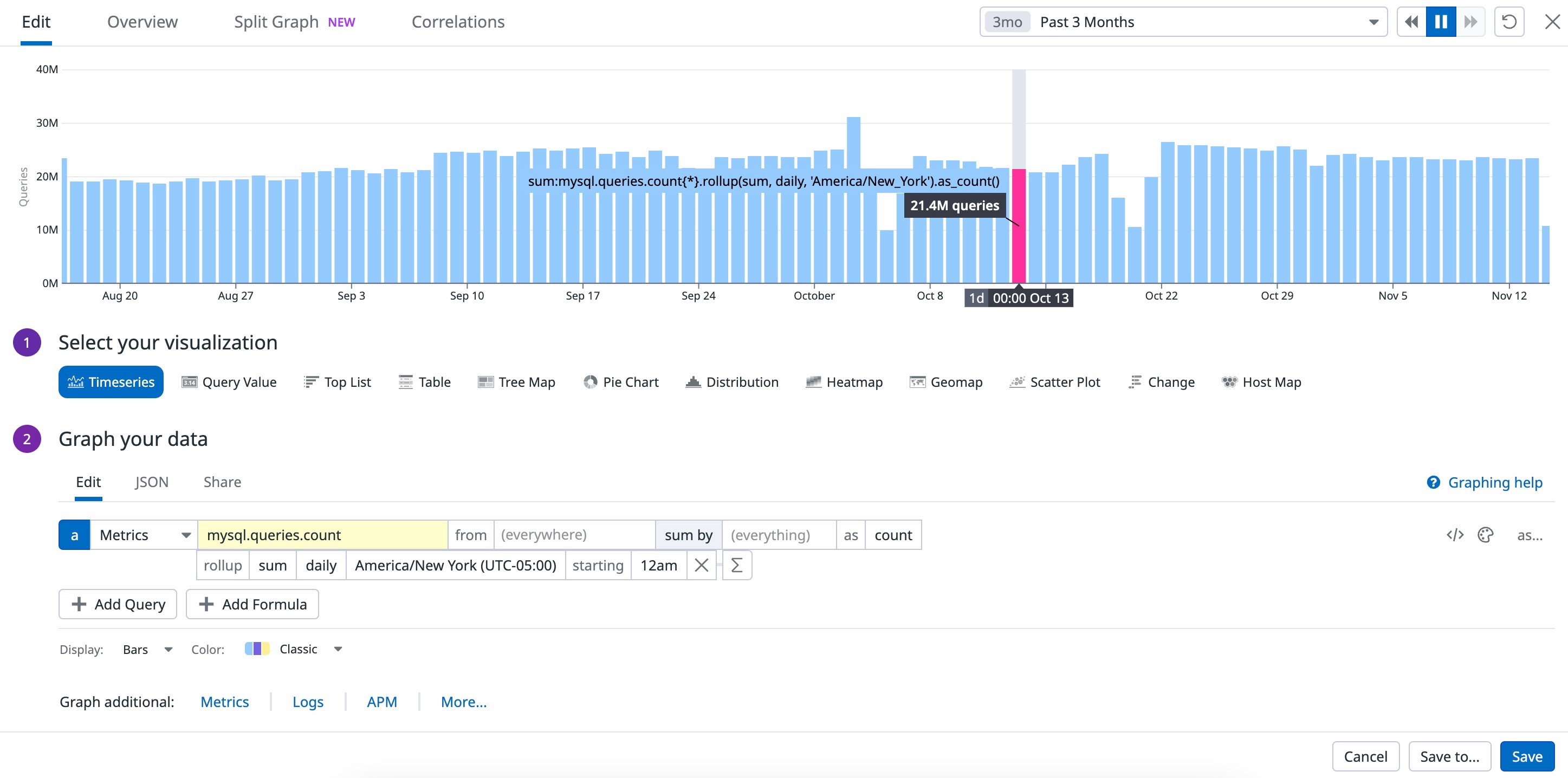Viewport: 1568px width, 778px height.
Task: Pause live graph updates
Action: pyautogui.click(x=1440, y=22)
